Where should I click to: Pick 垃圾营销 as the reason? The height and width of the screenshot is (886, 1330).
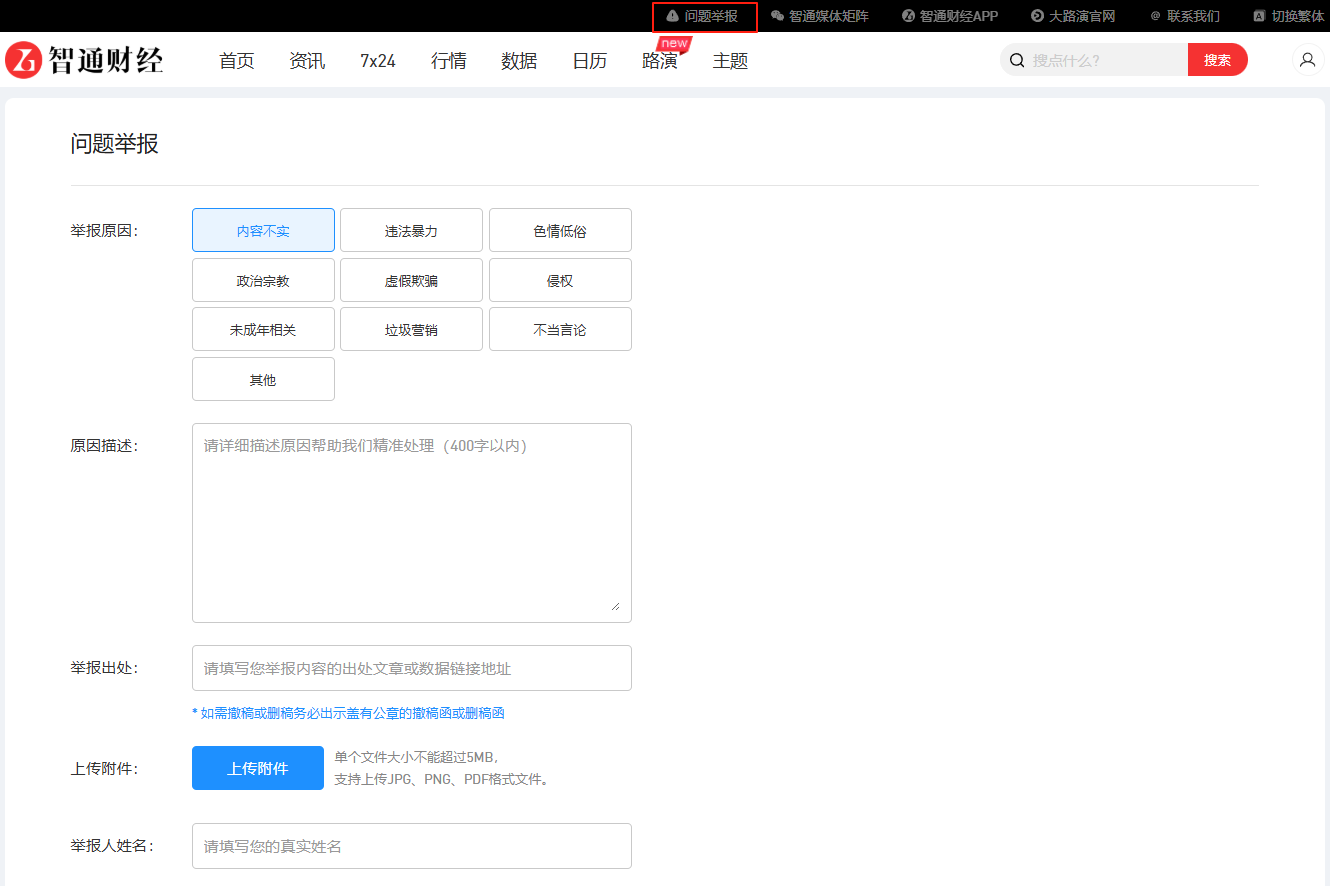[x=411, y=329]
